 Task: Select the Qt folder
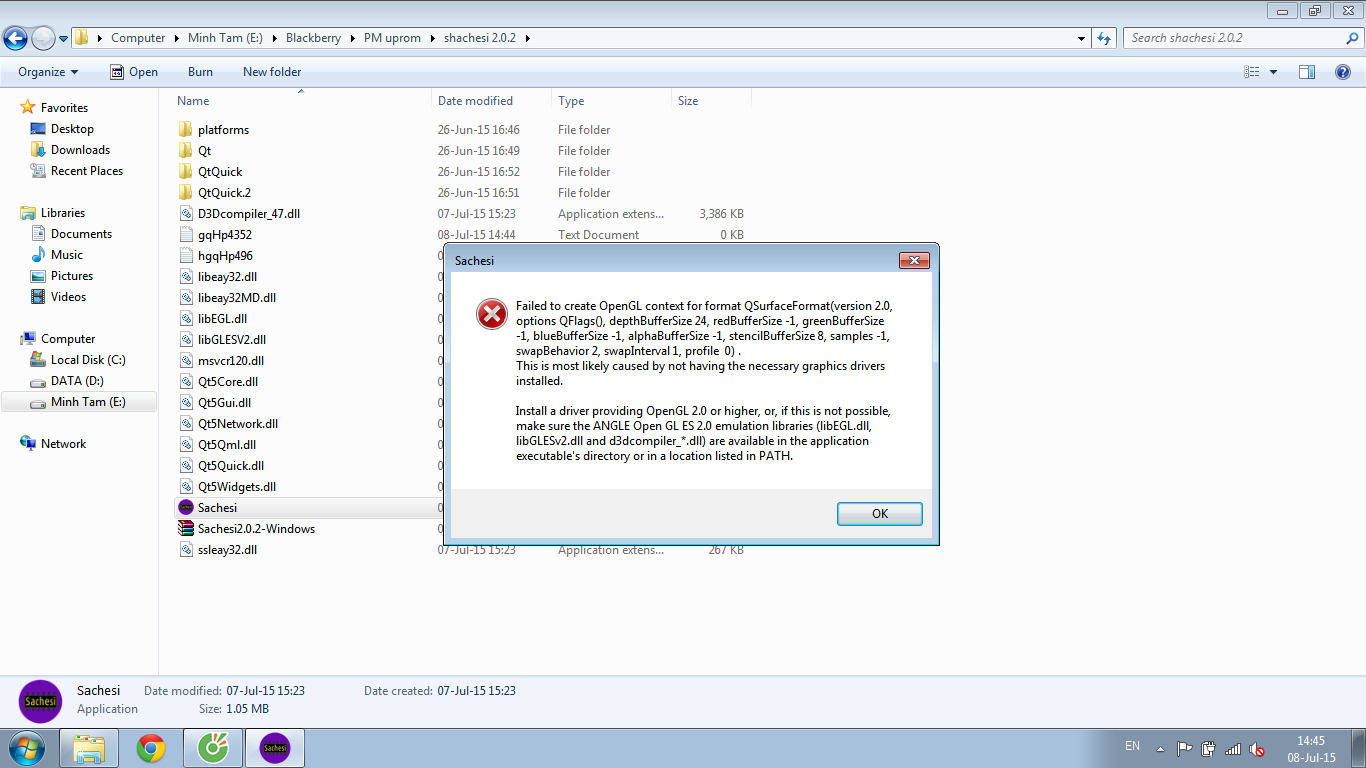204,151
